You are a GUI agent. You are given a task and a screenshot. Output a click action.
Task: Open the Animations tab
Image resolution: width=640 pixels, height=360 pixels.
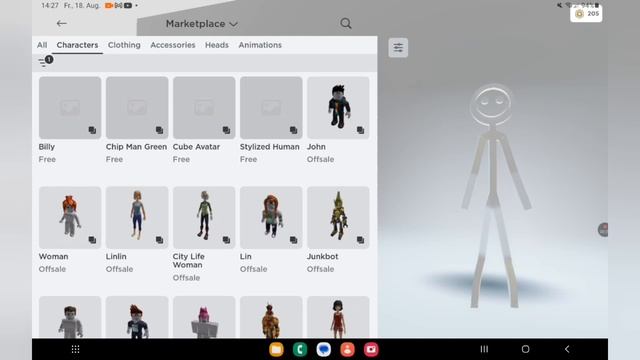pyautogui.click(x=260, y=45)
